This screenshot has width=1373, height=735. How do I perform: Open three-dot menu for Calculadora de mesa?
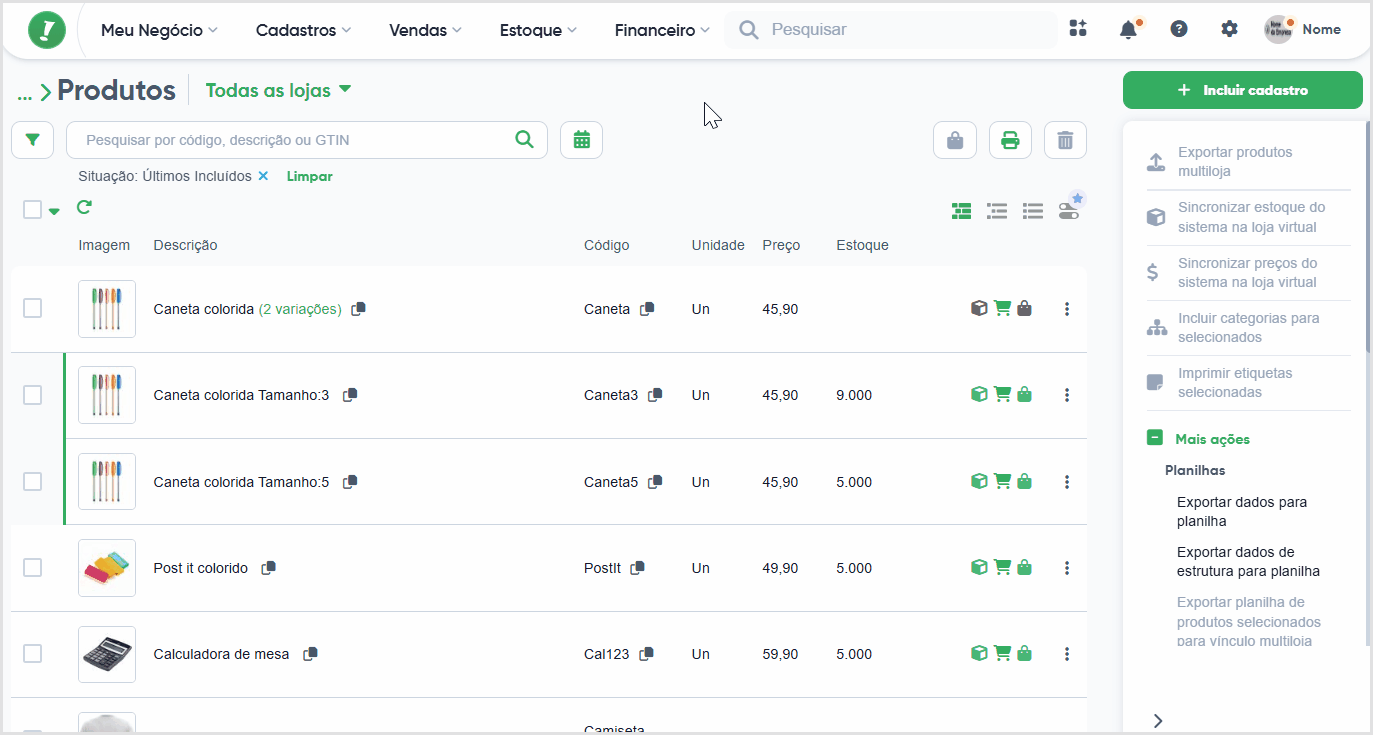click(x=1067, y=654)
